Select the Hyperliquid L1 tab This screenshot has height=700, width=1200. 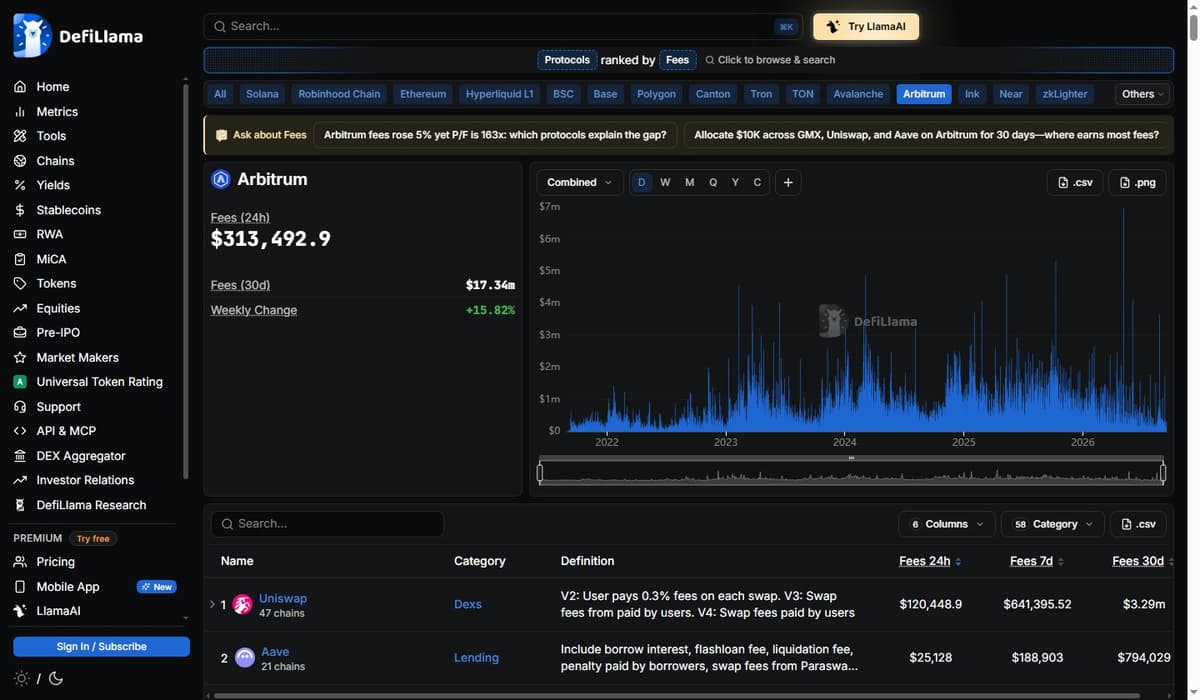click(x=500, y=94)
